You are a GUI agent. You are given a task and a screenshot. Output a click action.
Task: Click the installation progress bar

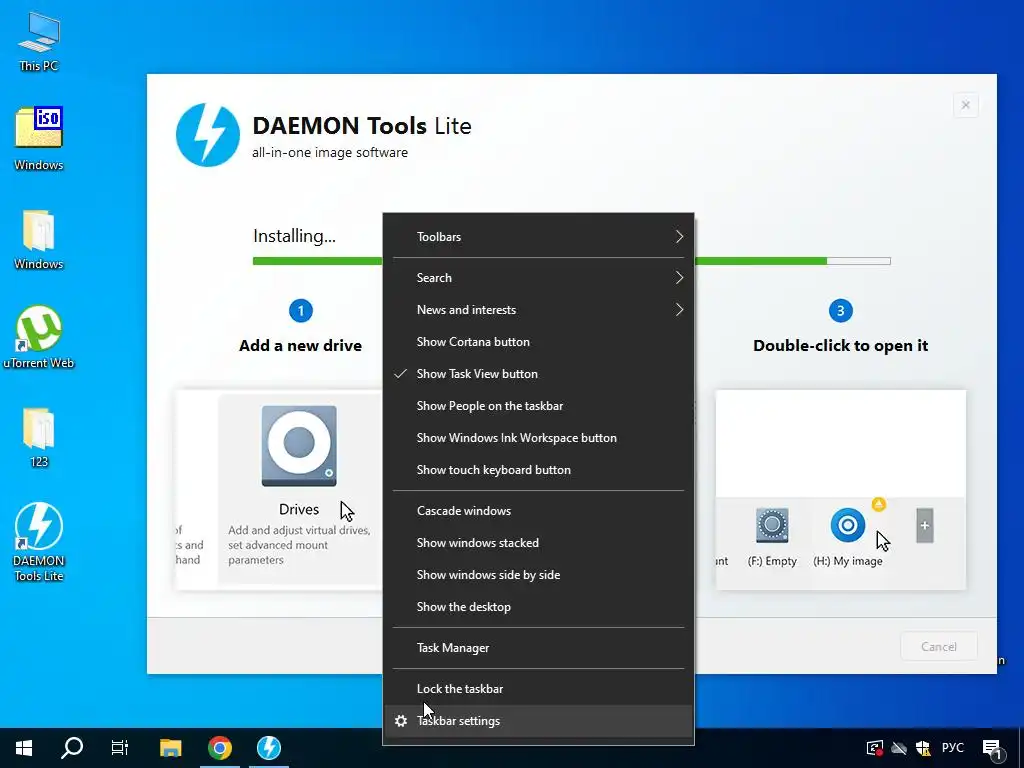pos(571,261)
